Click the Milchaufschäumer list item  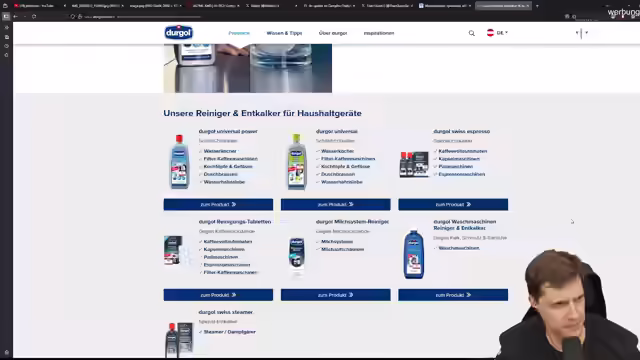tap(342, 249)
